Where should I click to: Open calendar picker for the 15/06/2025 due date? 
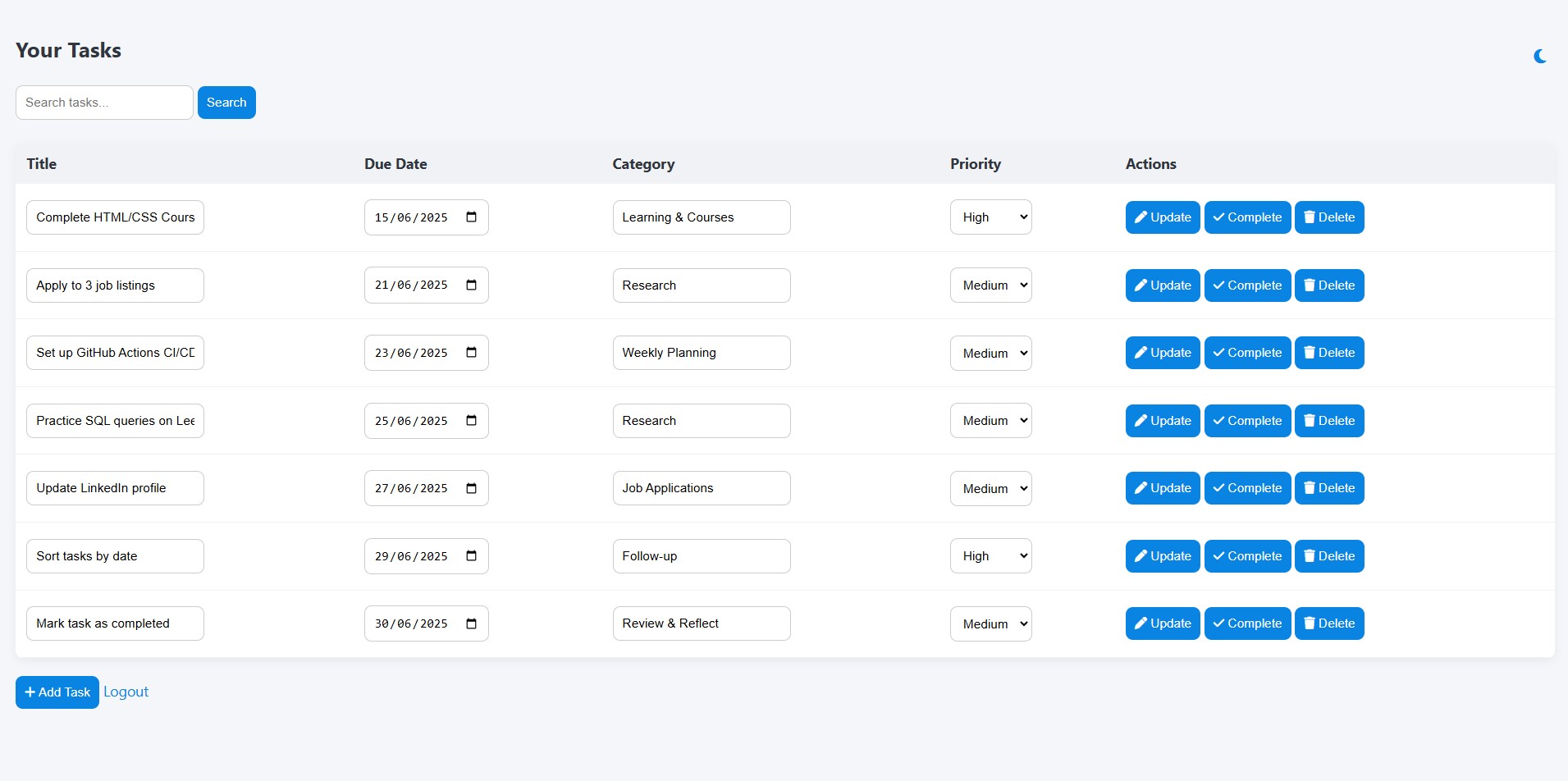[x=471, y=217]
